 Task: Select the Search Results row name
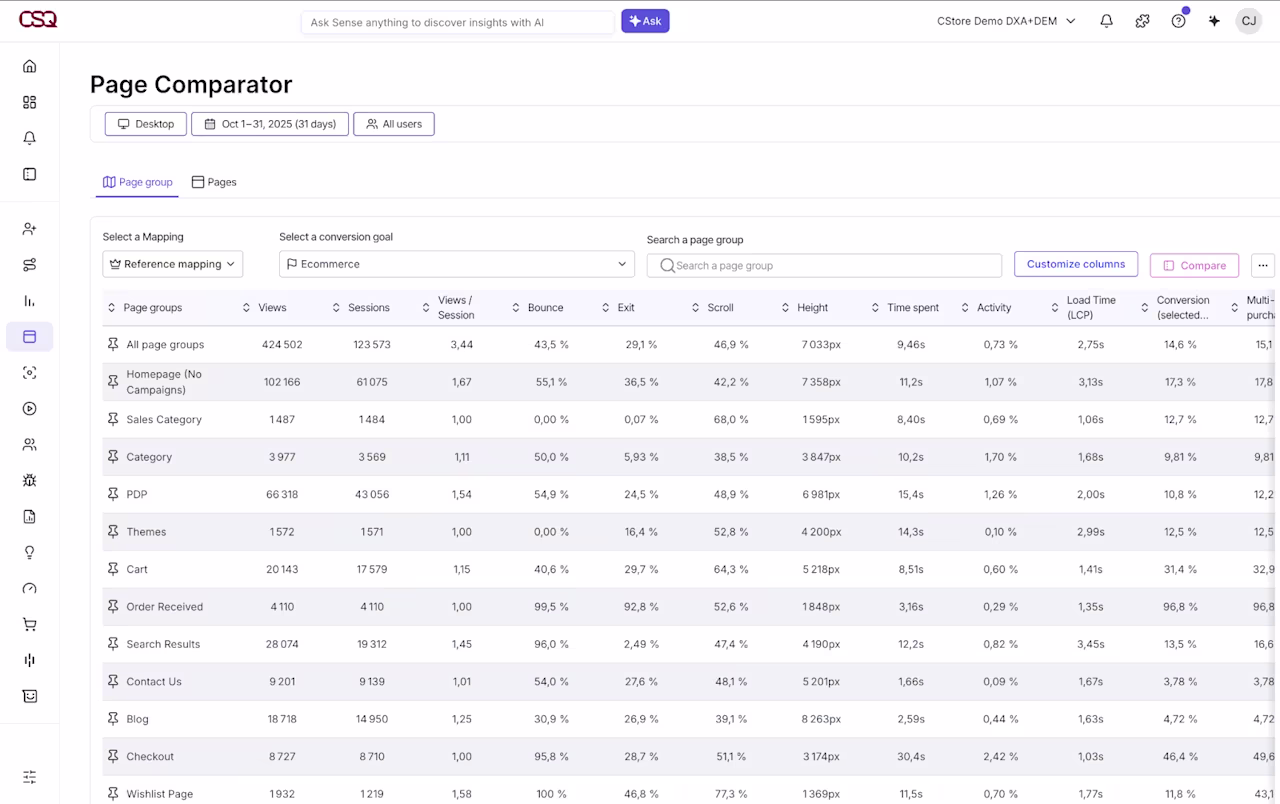click(163, 644)
